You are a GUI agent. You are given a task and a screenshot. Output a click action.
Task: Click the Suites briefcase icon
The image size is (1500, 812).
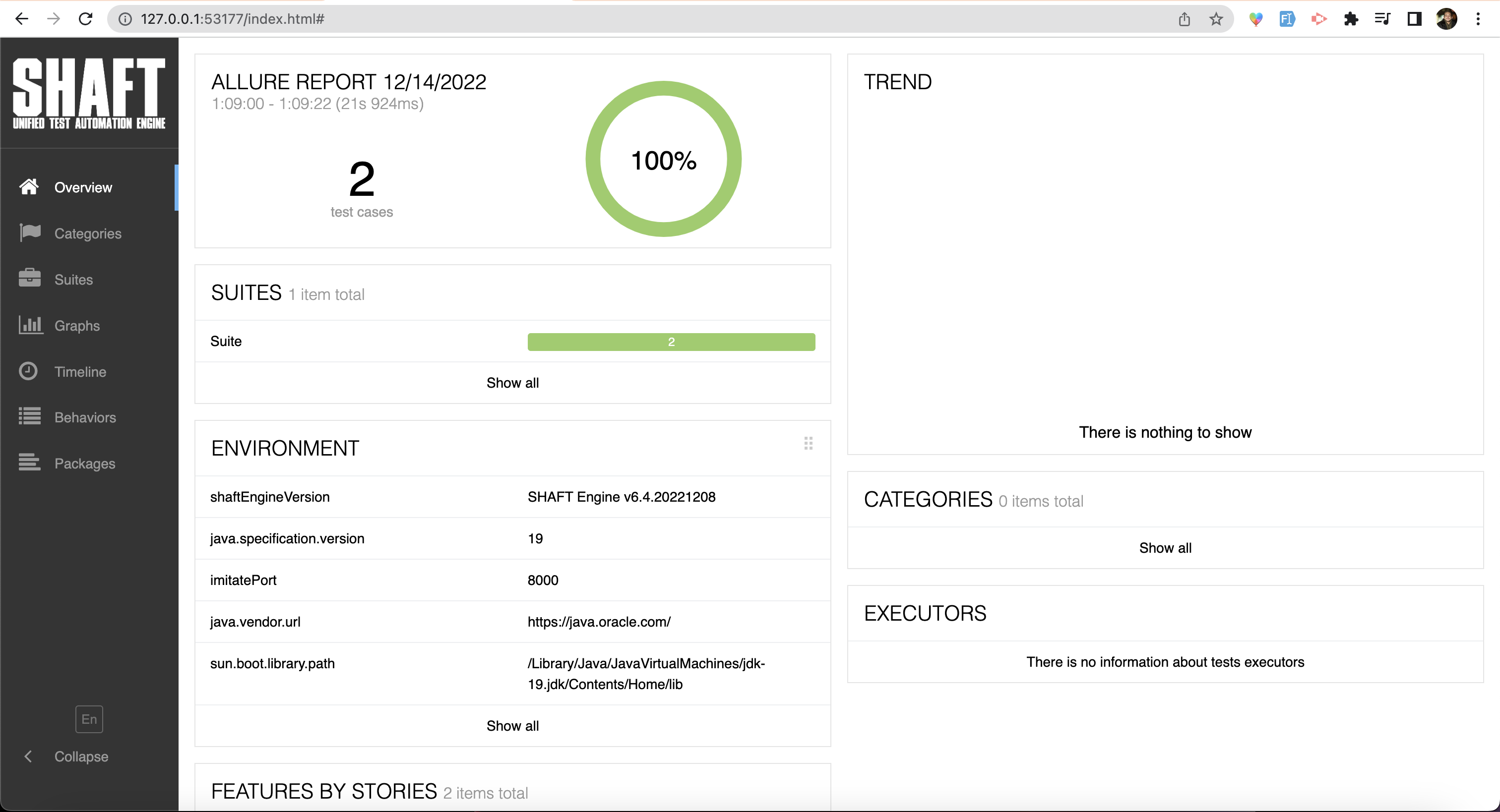click(x=30, y=278)
